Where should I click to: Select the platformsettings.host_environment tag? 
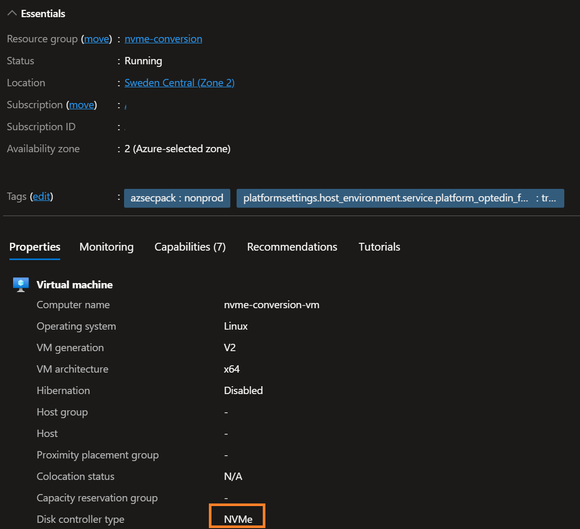(x=400, y=198)
